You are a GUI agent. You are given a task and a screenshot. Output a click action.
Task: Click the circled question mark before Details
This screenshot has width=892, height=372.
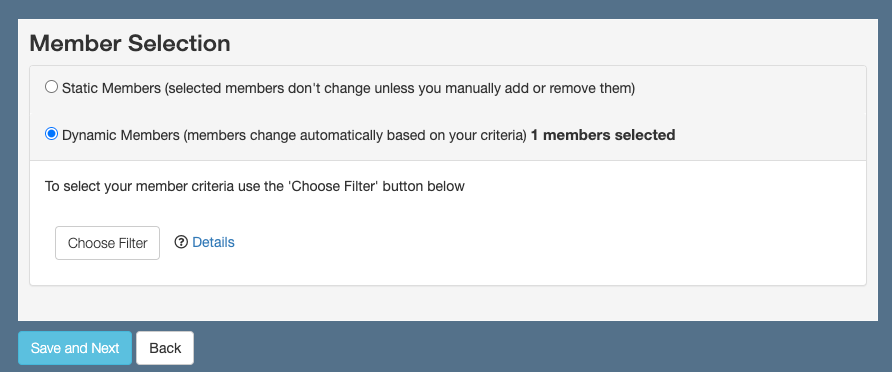181,242
